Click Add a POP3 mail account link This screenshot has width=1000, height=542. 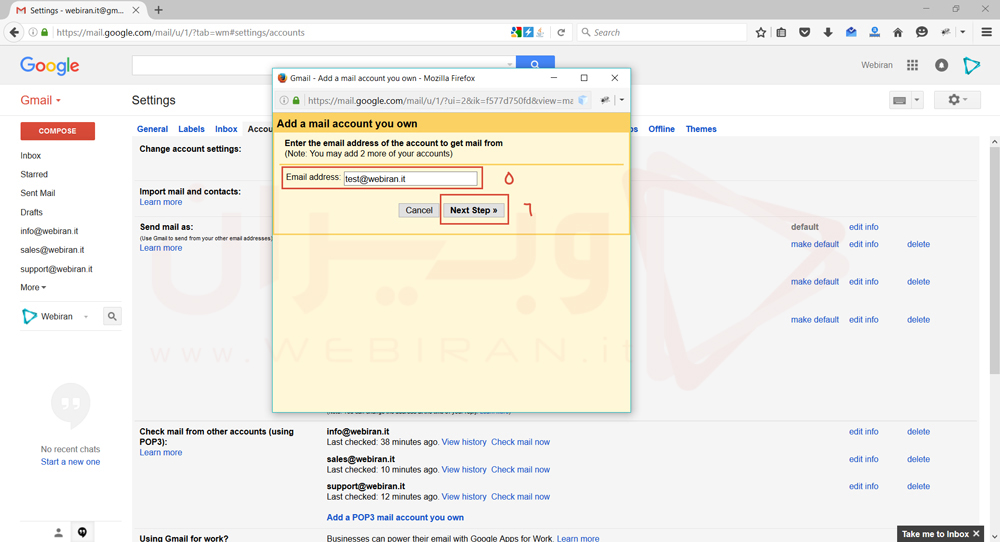click(395, 518)
